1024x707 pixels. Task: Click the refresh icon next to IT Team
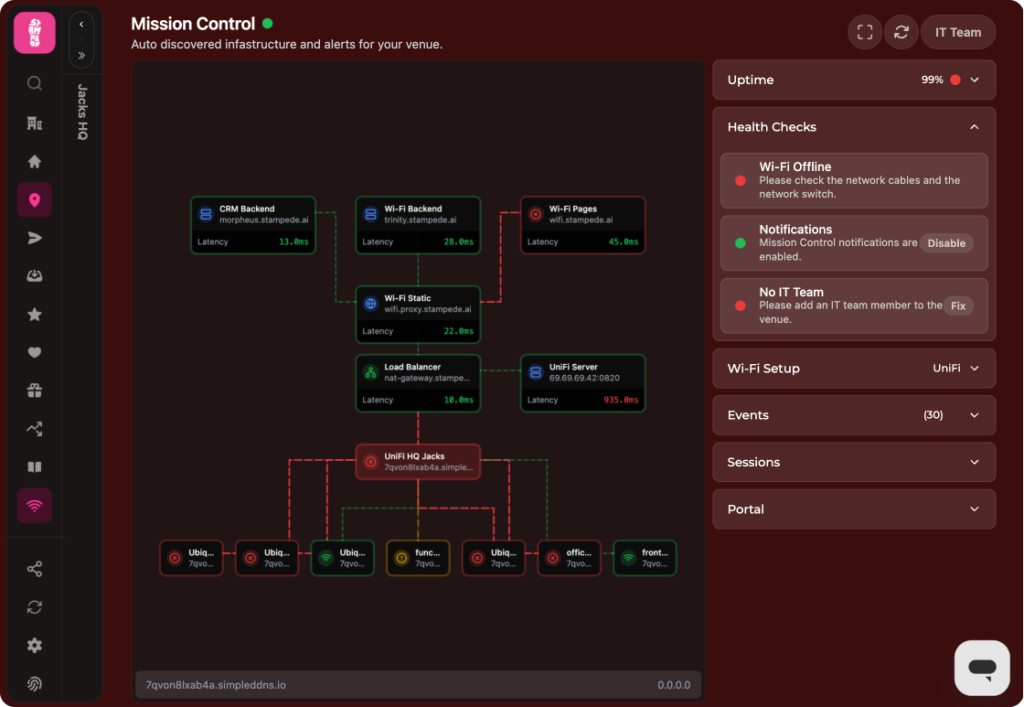[901, 32]
